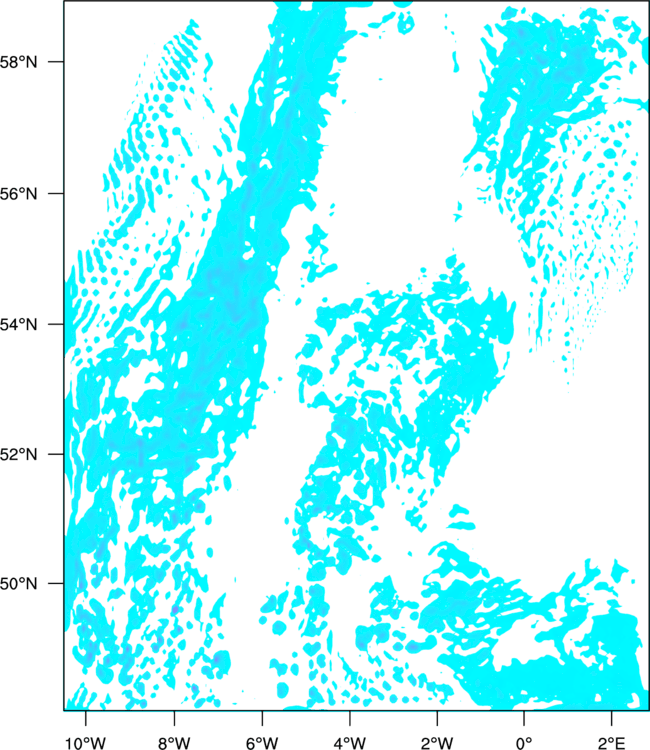Click the 2°W longitude label
The image size is (650, 750).
click(437, 740)
